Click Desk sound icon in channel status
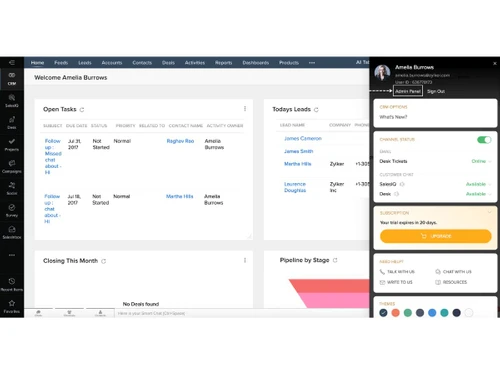 pos(396,194)
